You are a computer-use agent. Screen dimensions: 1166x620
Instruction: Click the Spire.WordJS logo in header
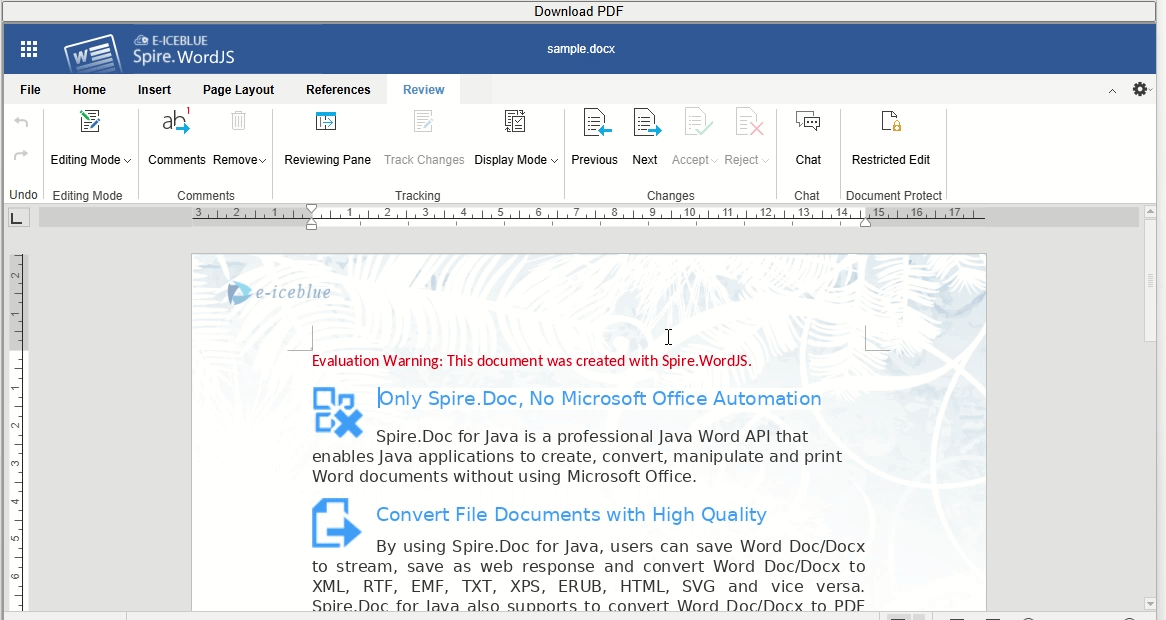tap(149, 52)
